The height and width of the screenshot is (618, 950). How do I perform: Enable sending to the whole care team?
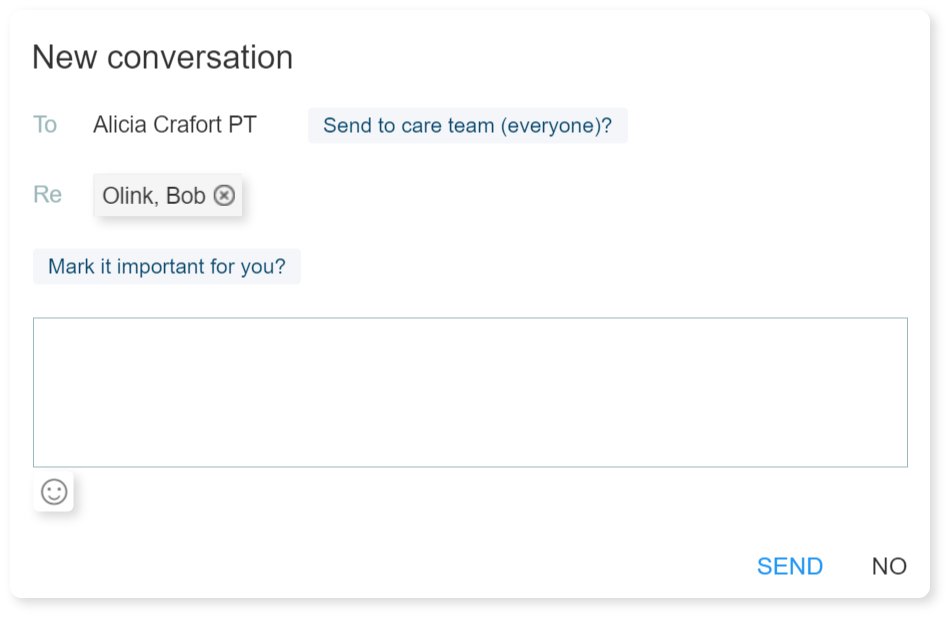click(x=467, y=126)
